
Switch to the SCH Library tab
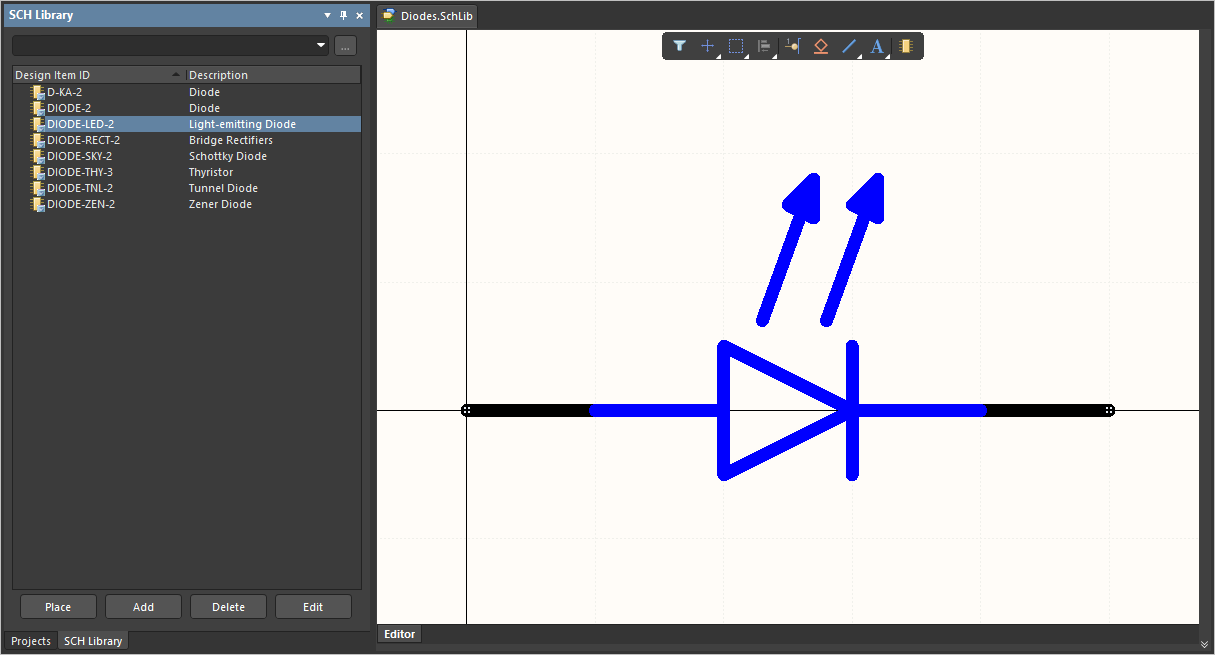[93, 641]
